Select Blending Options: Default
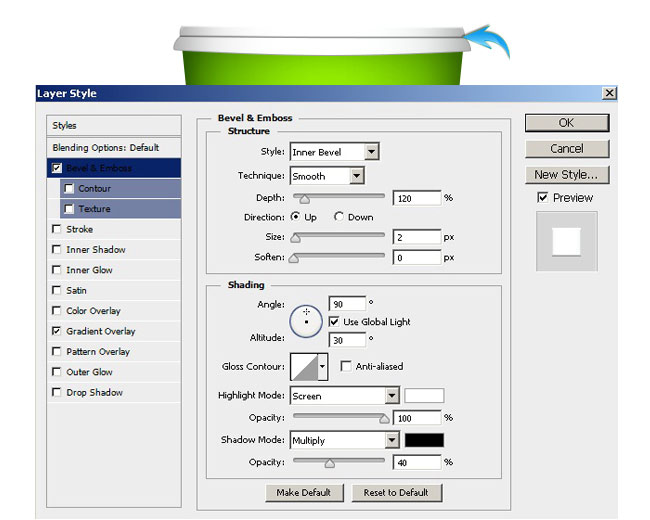 114,148
